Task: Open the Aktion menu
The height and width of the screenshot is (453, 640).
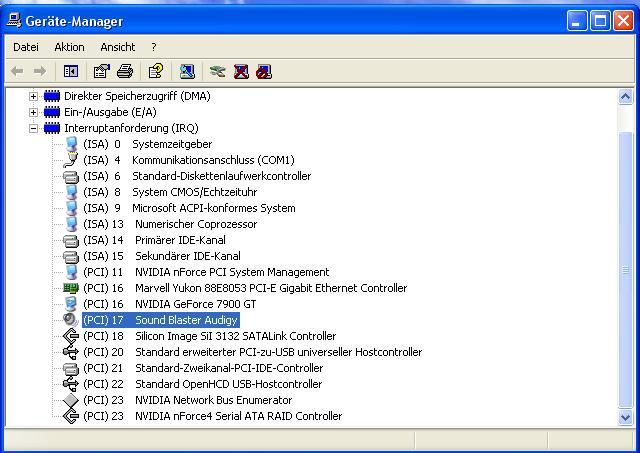Action: tap(69, 47)
